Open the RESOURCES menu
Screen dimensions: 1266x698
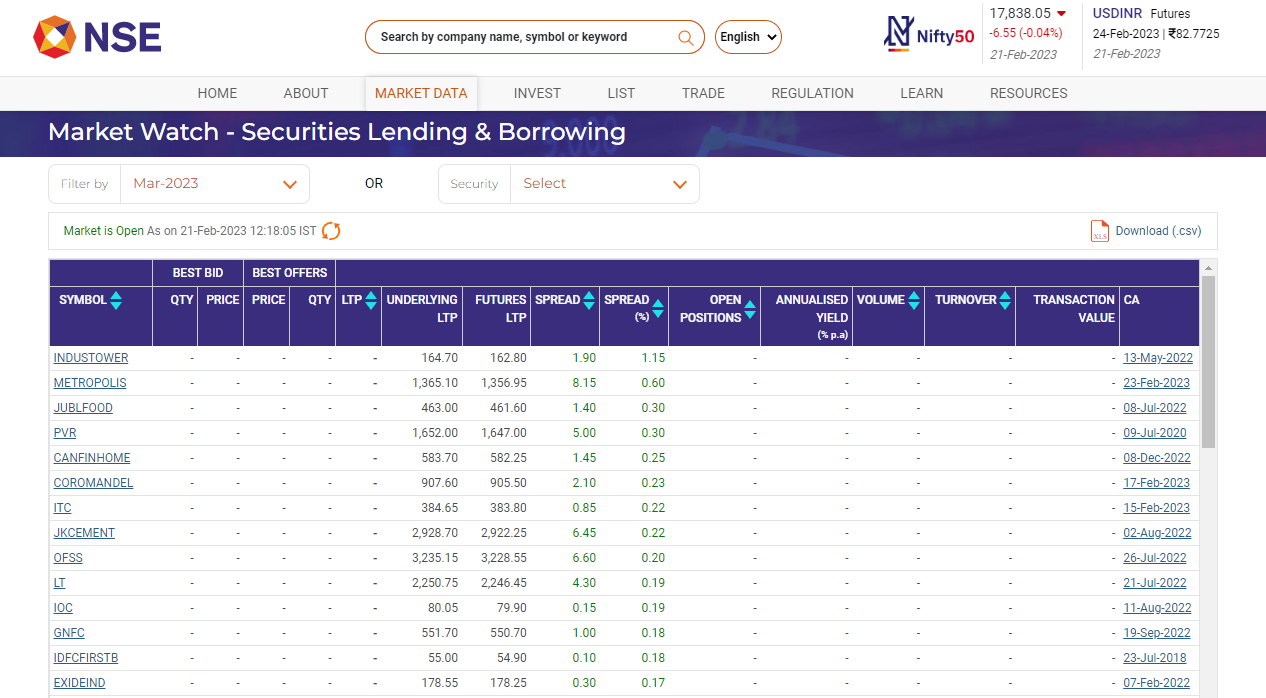coord(1028,93)
